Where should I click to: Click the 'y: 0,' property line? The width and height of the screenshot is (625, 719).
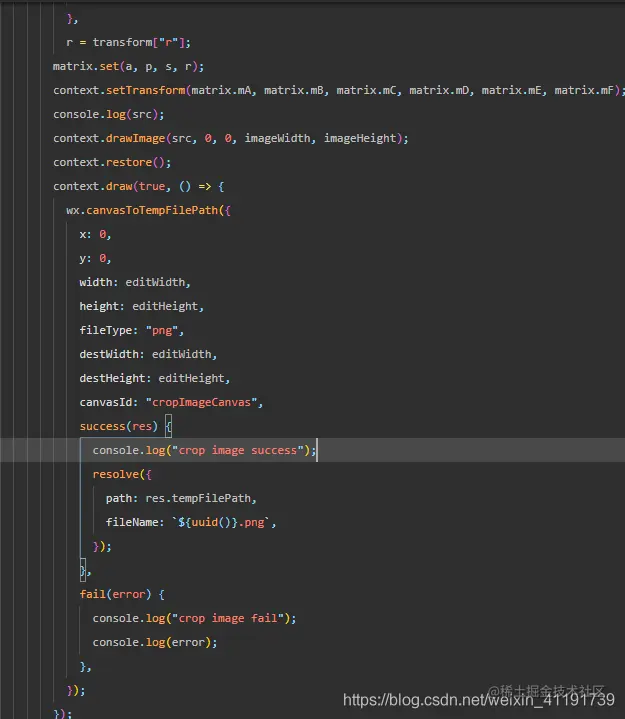(95, 258)
